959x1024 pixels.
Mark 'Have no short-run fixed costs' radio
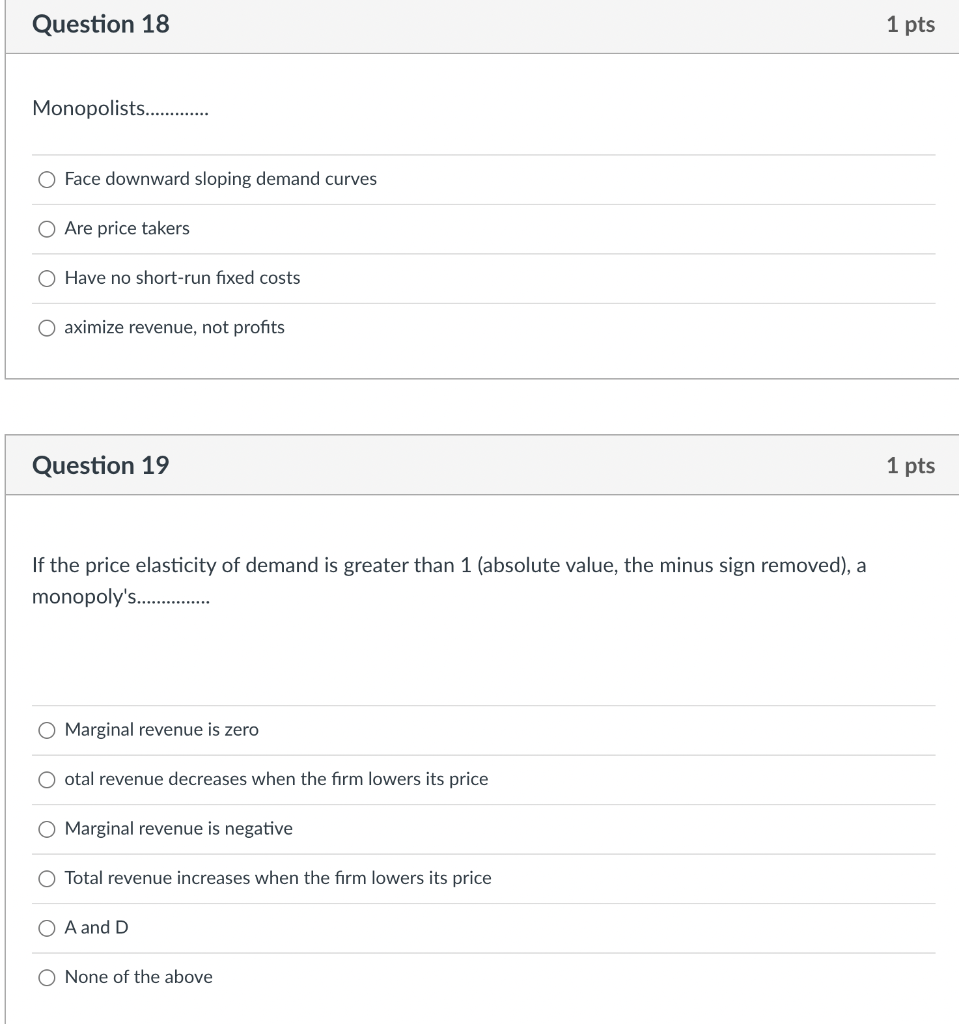point(46,279)
